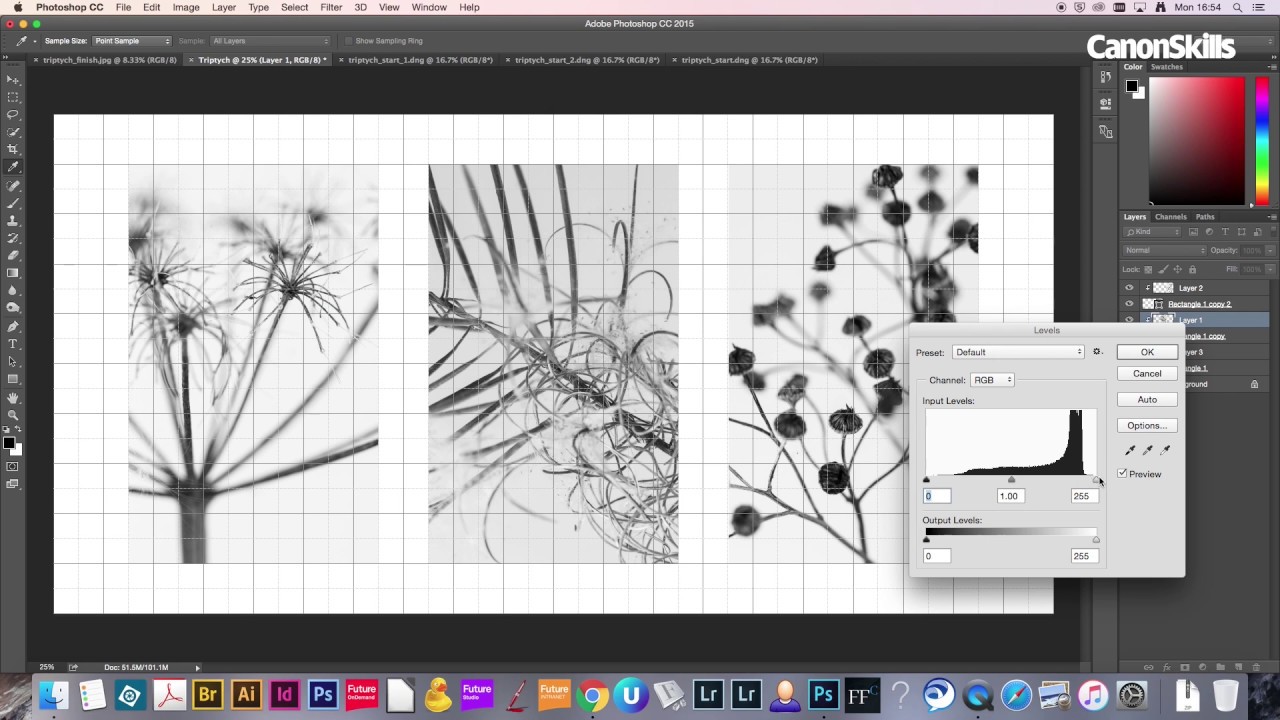1280x720 pixels.
Task: Open the layer Fill dropdown arrow
Action: pyautogui.click(x=1272, y=269)
